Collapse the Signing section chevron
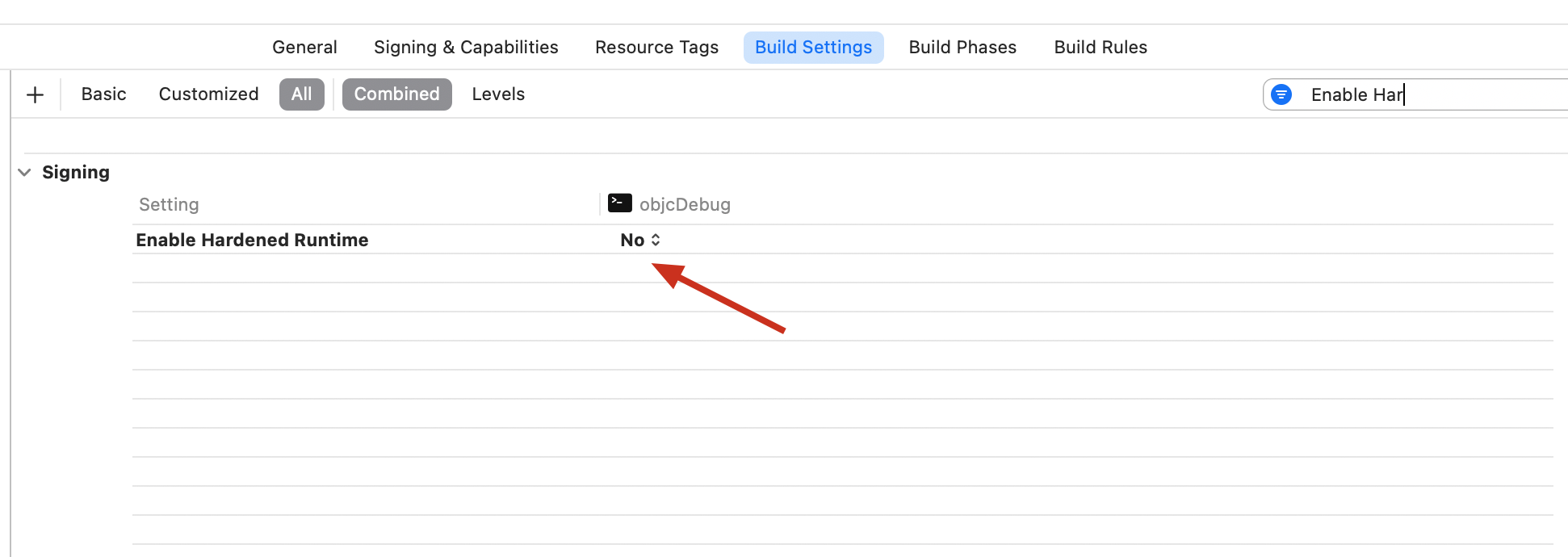This screenshot has width=1568, height=557. 24,172
